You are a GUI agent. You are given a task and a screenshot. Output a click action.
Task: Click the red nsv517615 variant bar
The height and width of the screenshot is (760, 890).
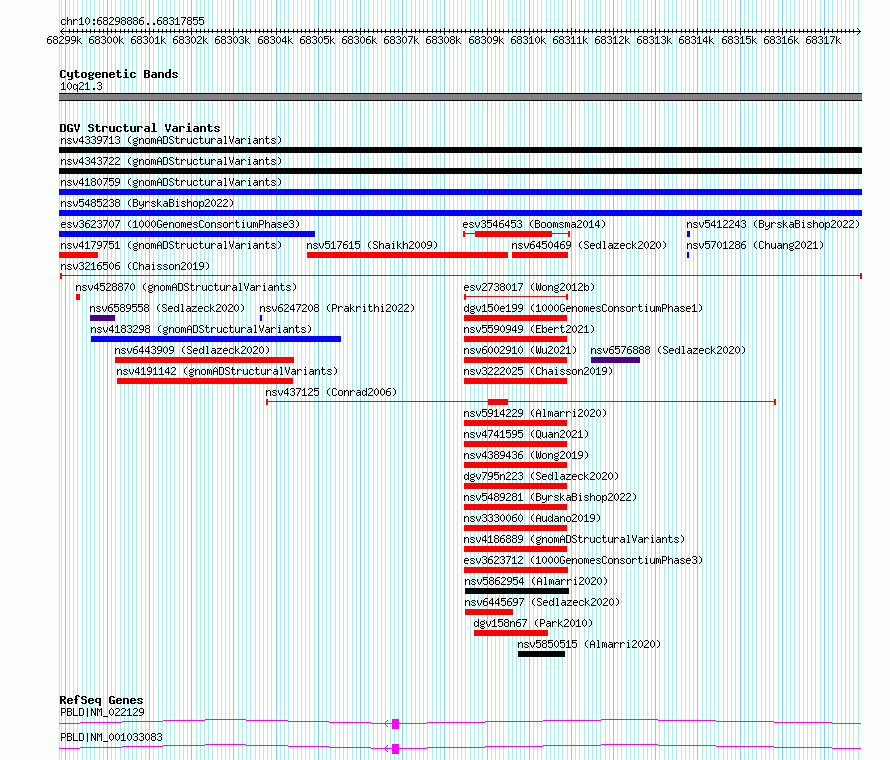point(408,255)
